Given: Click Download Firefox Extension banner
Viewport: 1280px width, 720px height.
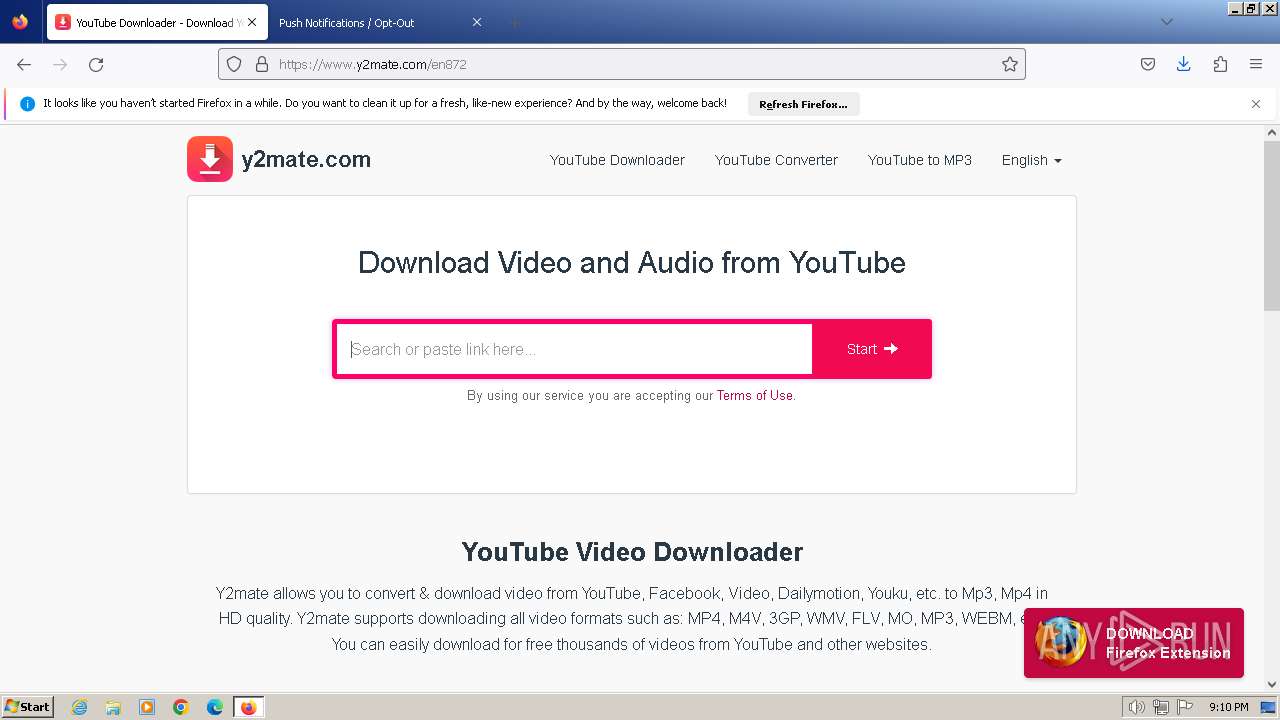Looking at the screenshot, I should pyautogui.click(x=1134, y=643).
